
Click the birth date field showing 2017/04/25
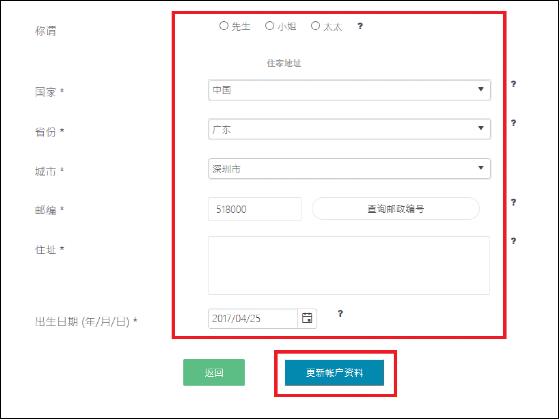pyautogui.click(x=253, y=318)
